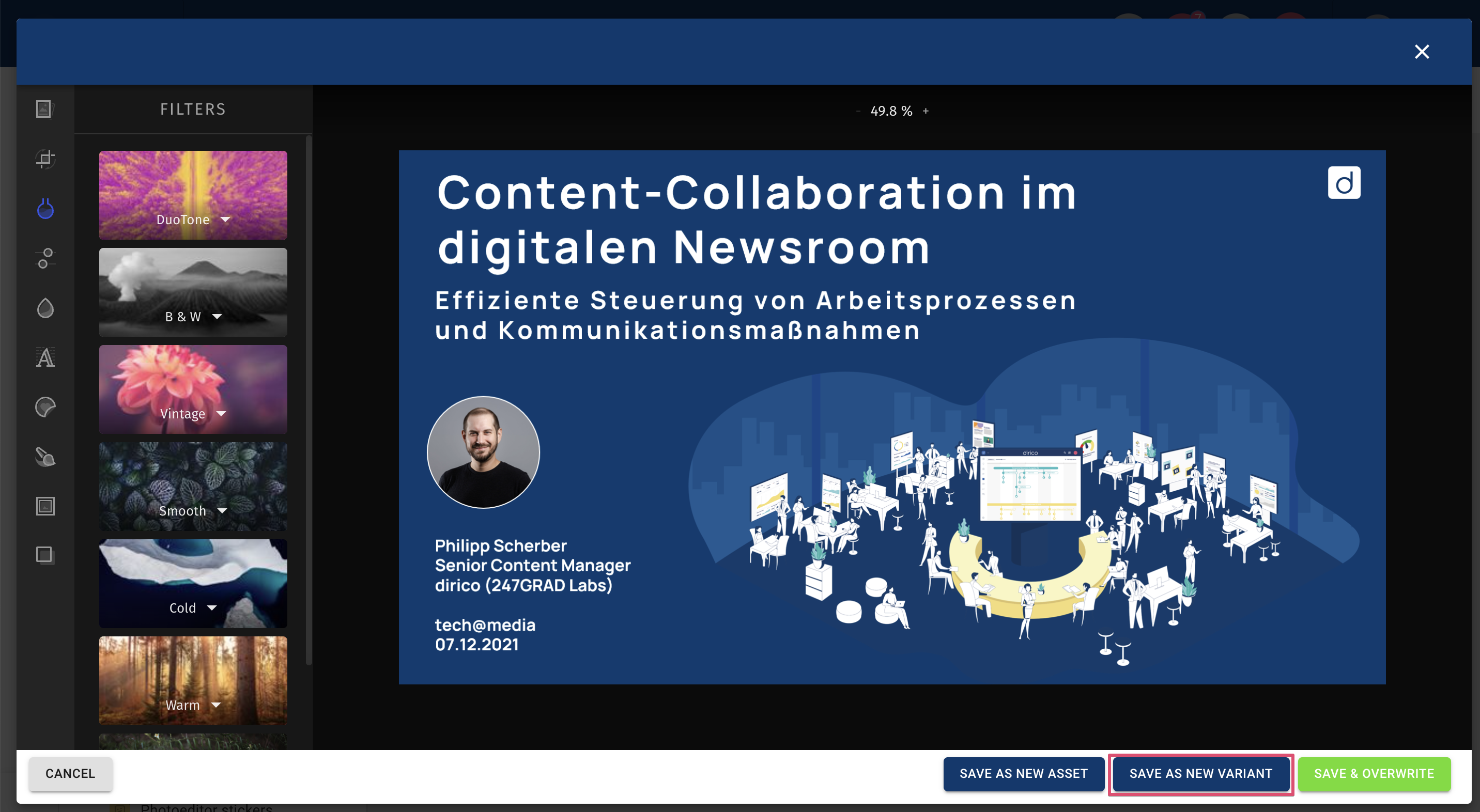Select the Brush tool
This screenshot has height=812, width=1480.
pyautogui.click(x=45, y=457)
